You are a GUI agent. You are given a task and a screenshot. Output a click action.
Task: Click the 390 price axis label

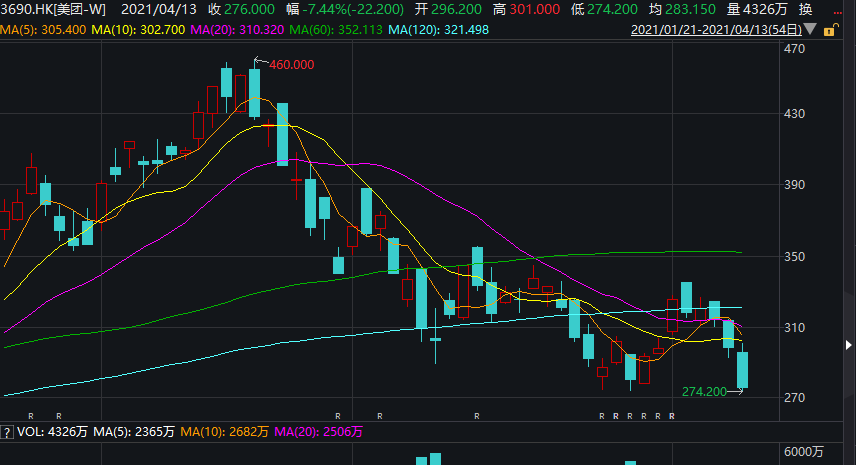[794, 185]
